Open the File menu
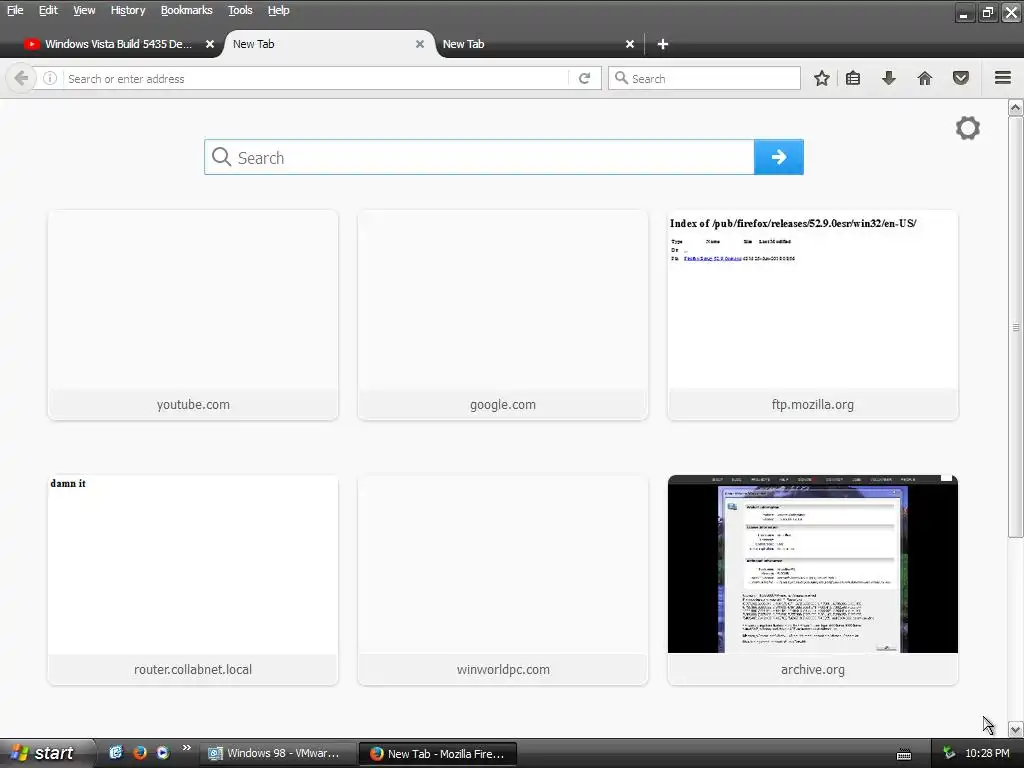 pos(15,10)
